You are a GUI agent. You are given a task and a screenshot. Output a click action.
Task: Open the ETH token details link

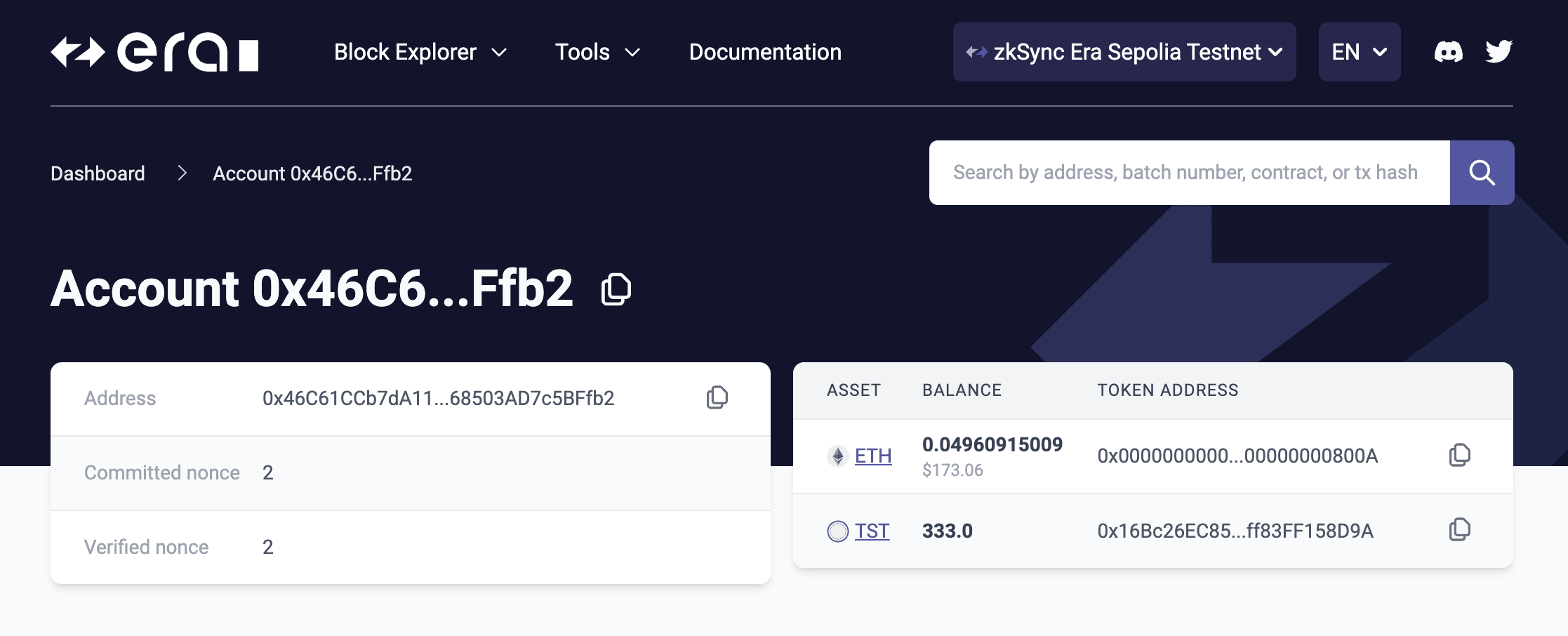coord(872,456)
